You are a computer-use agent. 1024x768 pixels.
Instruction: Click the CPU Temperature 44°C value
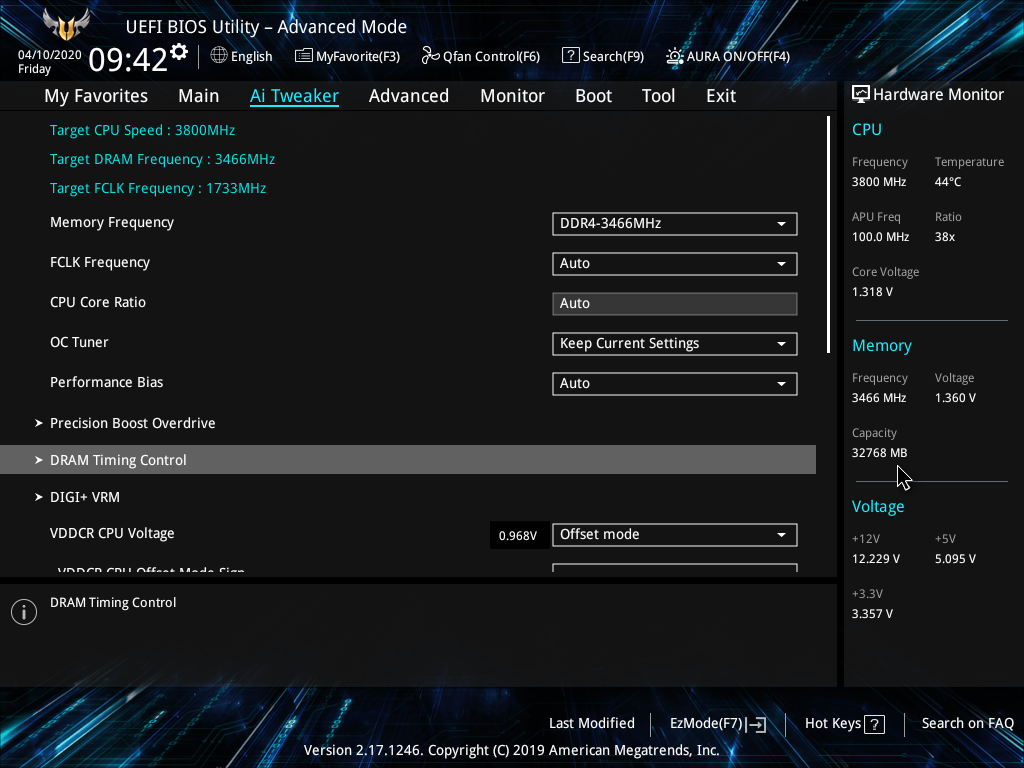click(948, 182)
